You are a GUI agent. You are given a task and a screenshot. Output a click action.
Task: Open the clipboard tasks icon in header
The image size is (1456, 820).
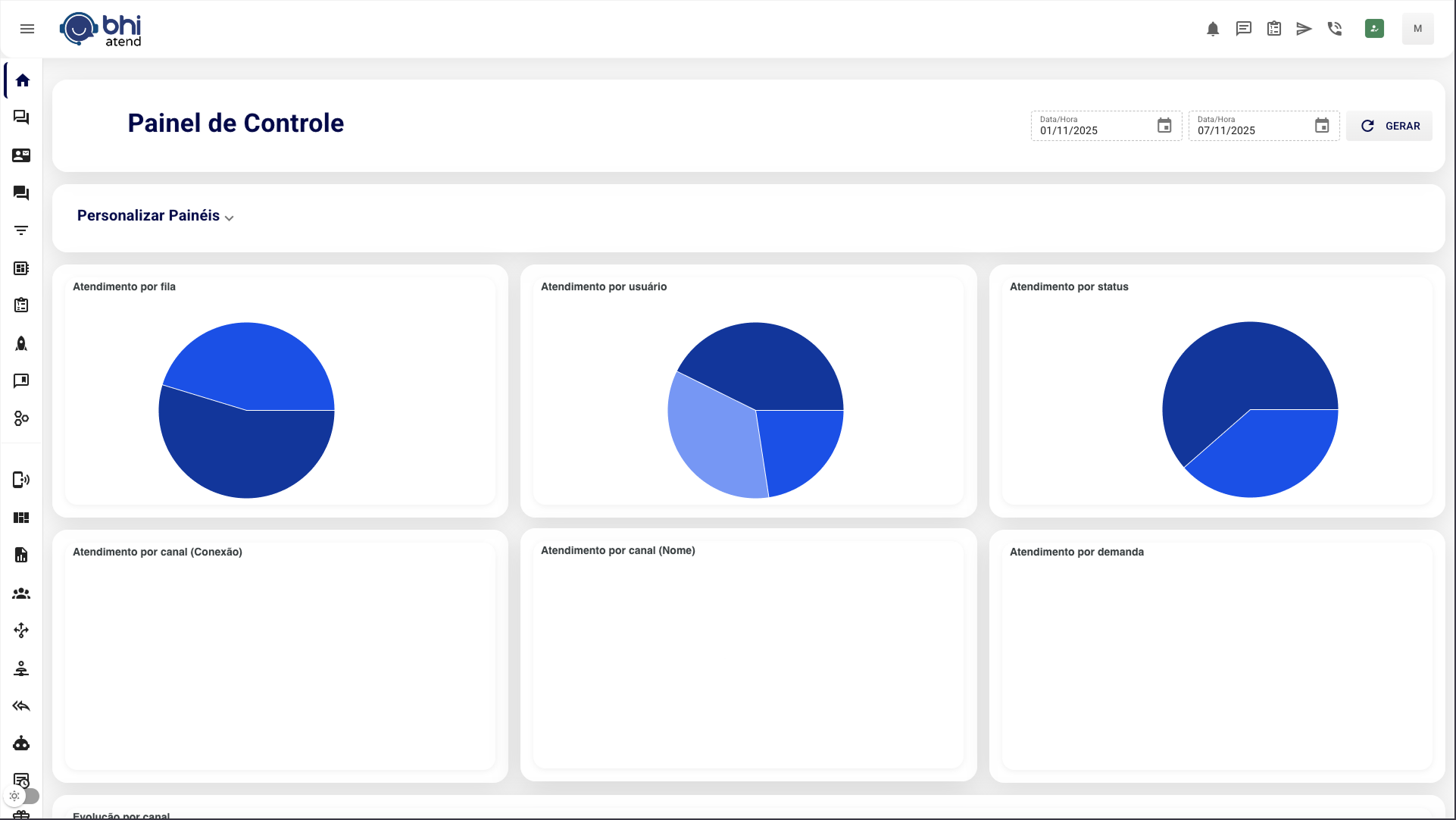coord(1274,29)
